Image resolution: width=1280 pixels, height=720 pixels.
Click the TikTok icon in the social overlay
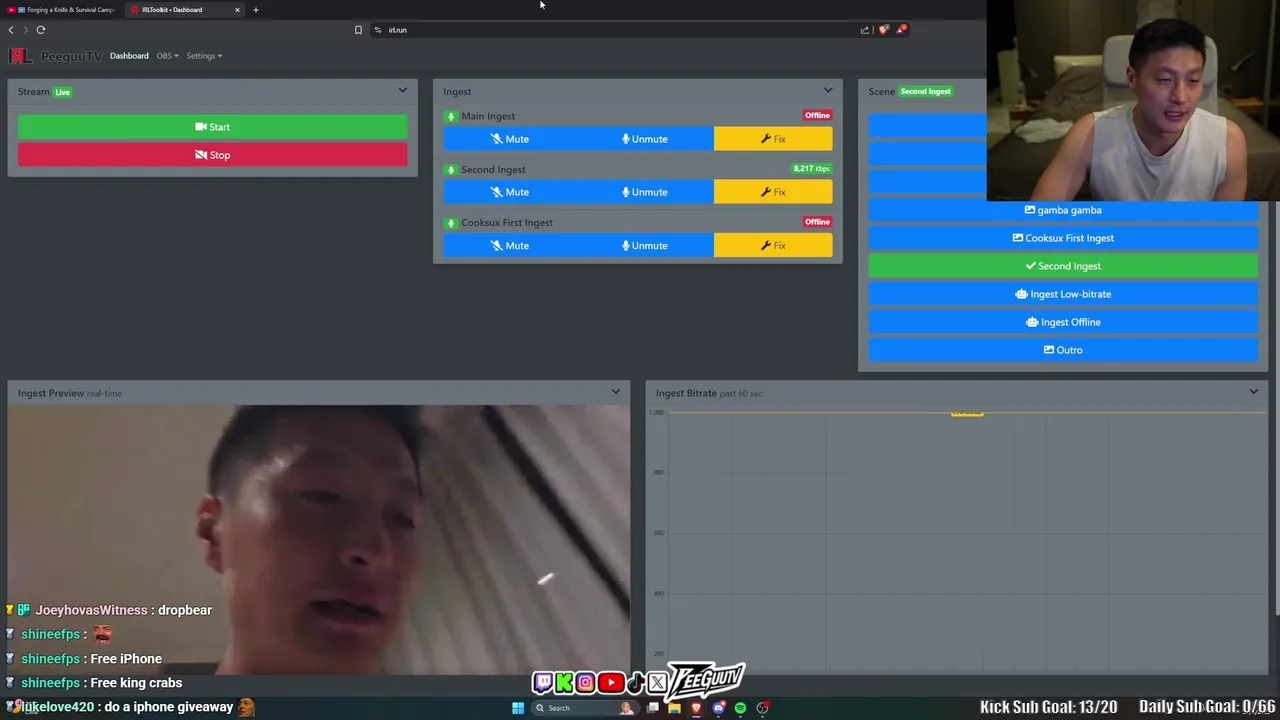pyautogui.click(x=635, y=683)
